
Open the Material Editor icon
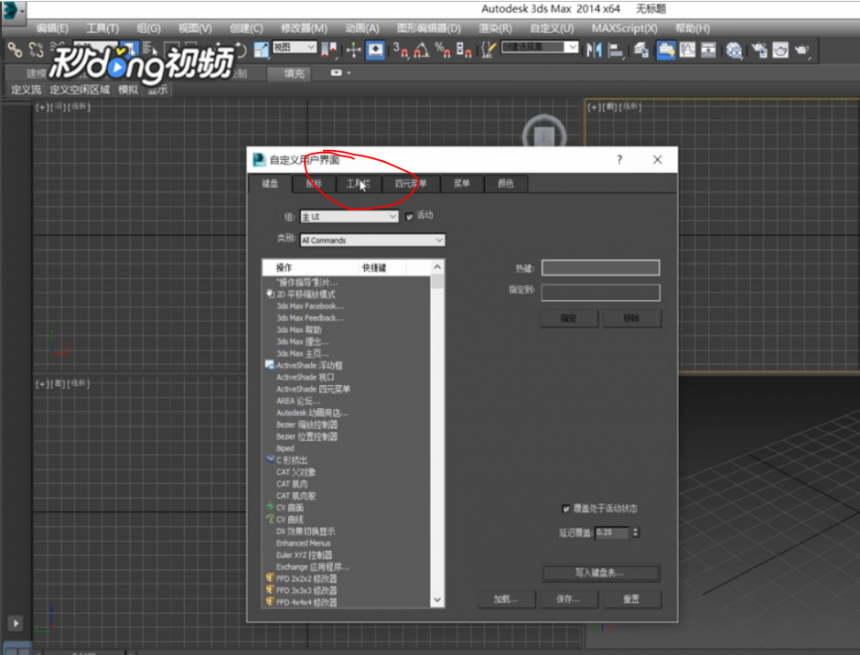pyautogui.click(x=734, y=50)
